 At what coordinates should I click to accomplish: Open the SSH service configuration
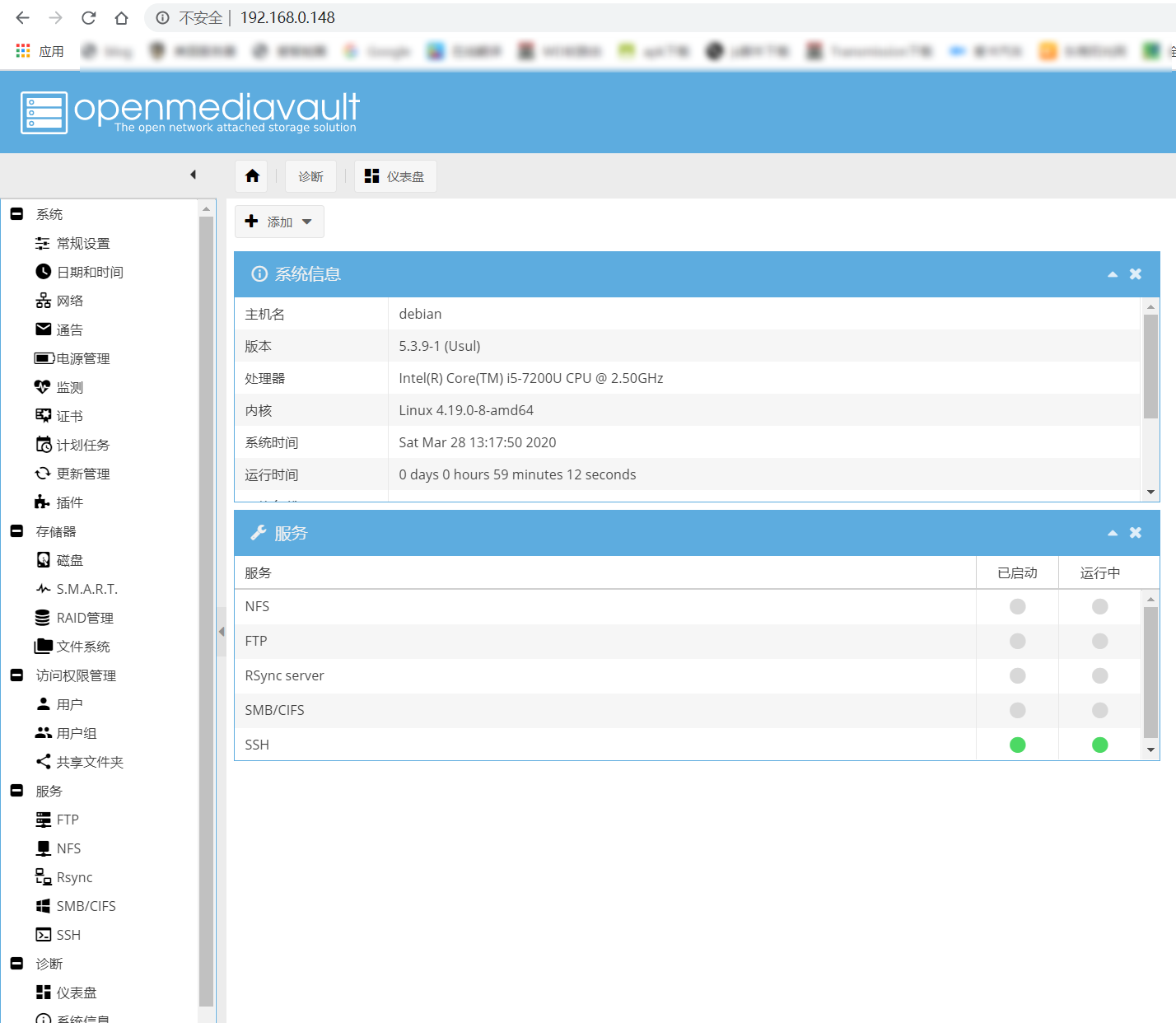(x=68, y=934)
